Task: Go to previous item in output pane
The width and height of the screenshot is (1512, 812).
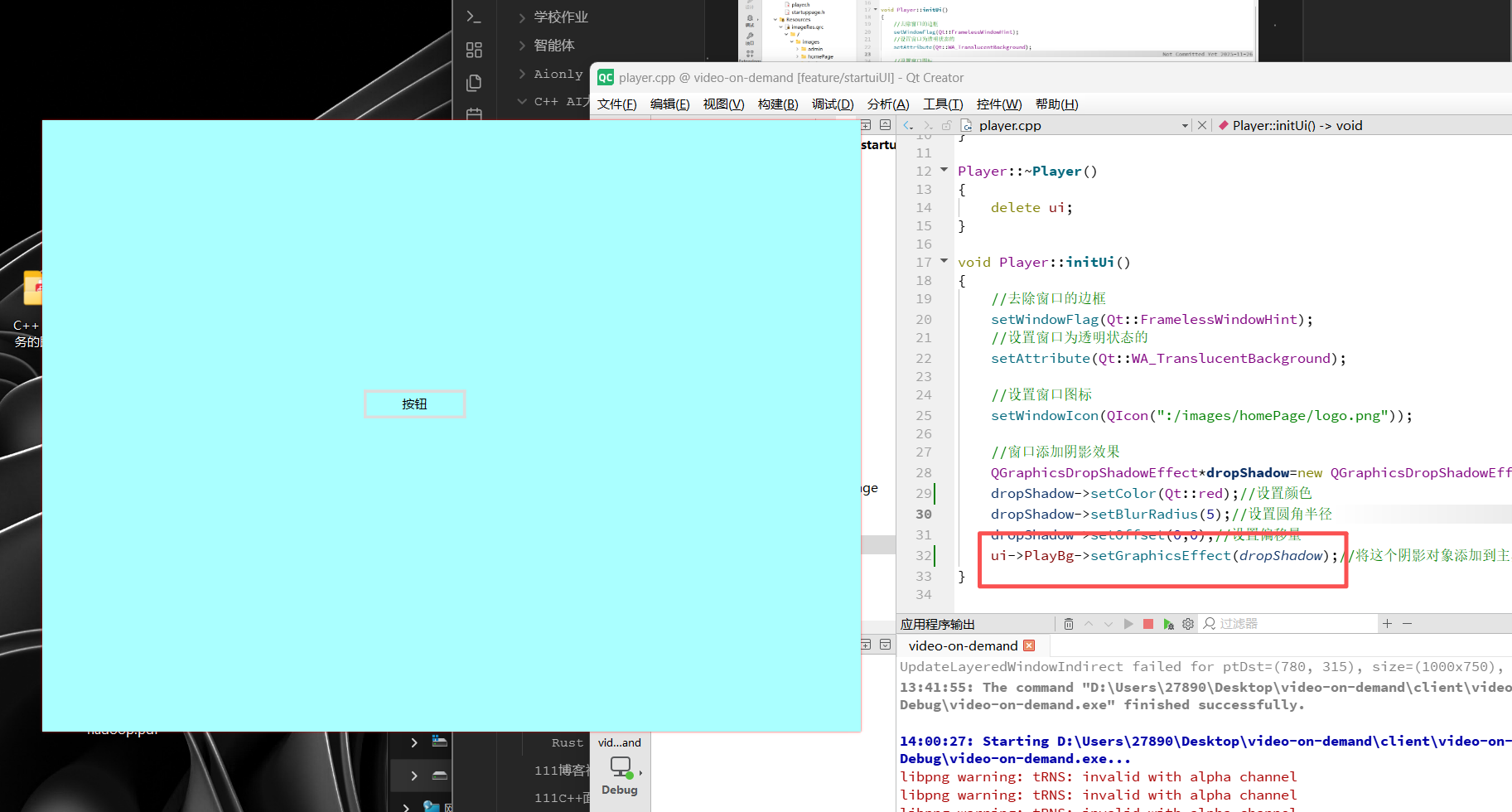Action: click(x=1089, y=624)
